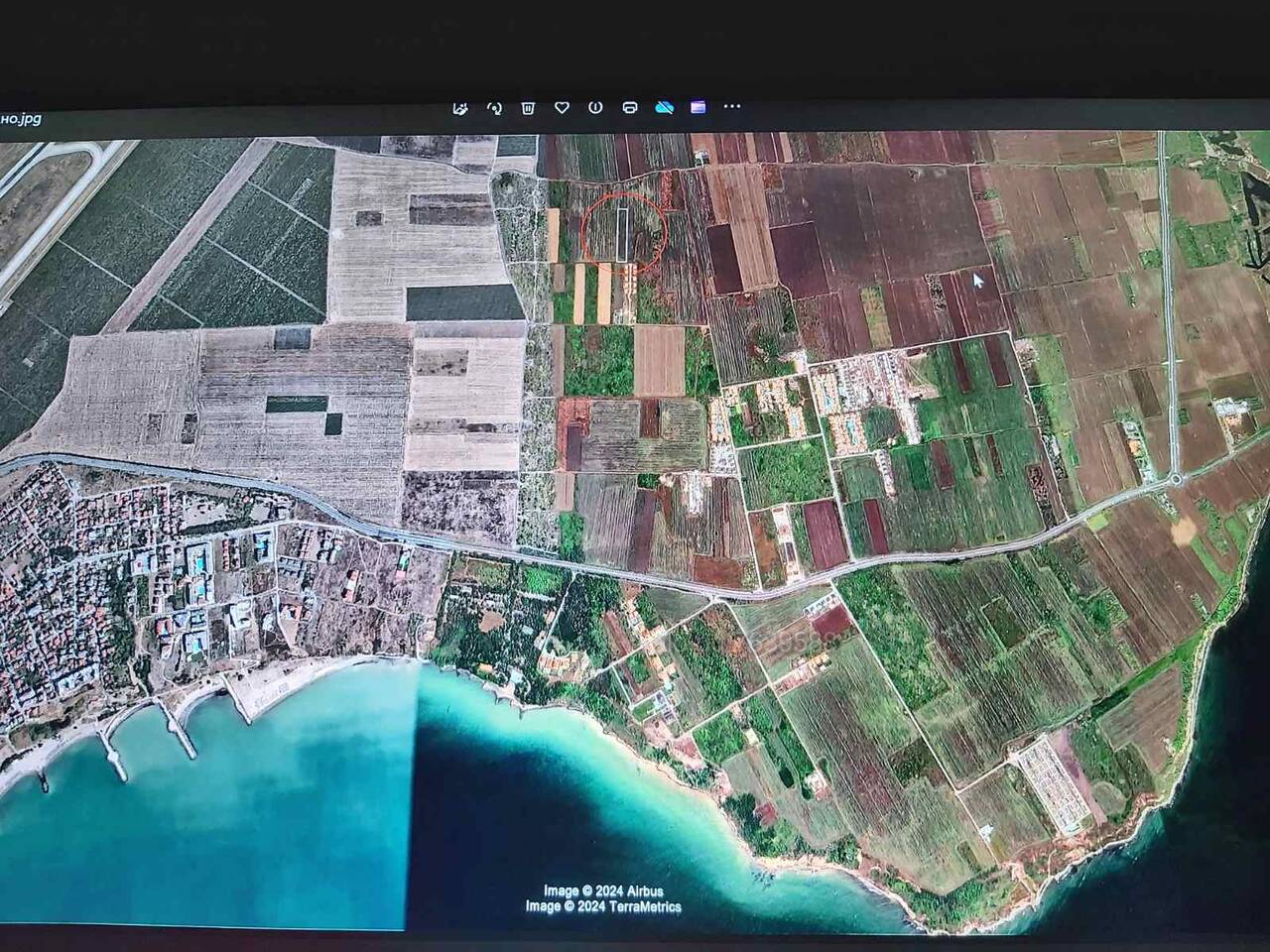Screen dimensions: 1270x952
Task: Open the Edit image tool
Action: pos(460,107)
